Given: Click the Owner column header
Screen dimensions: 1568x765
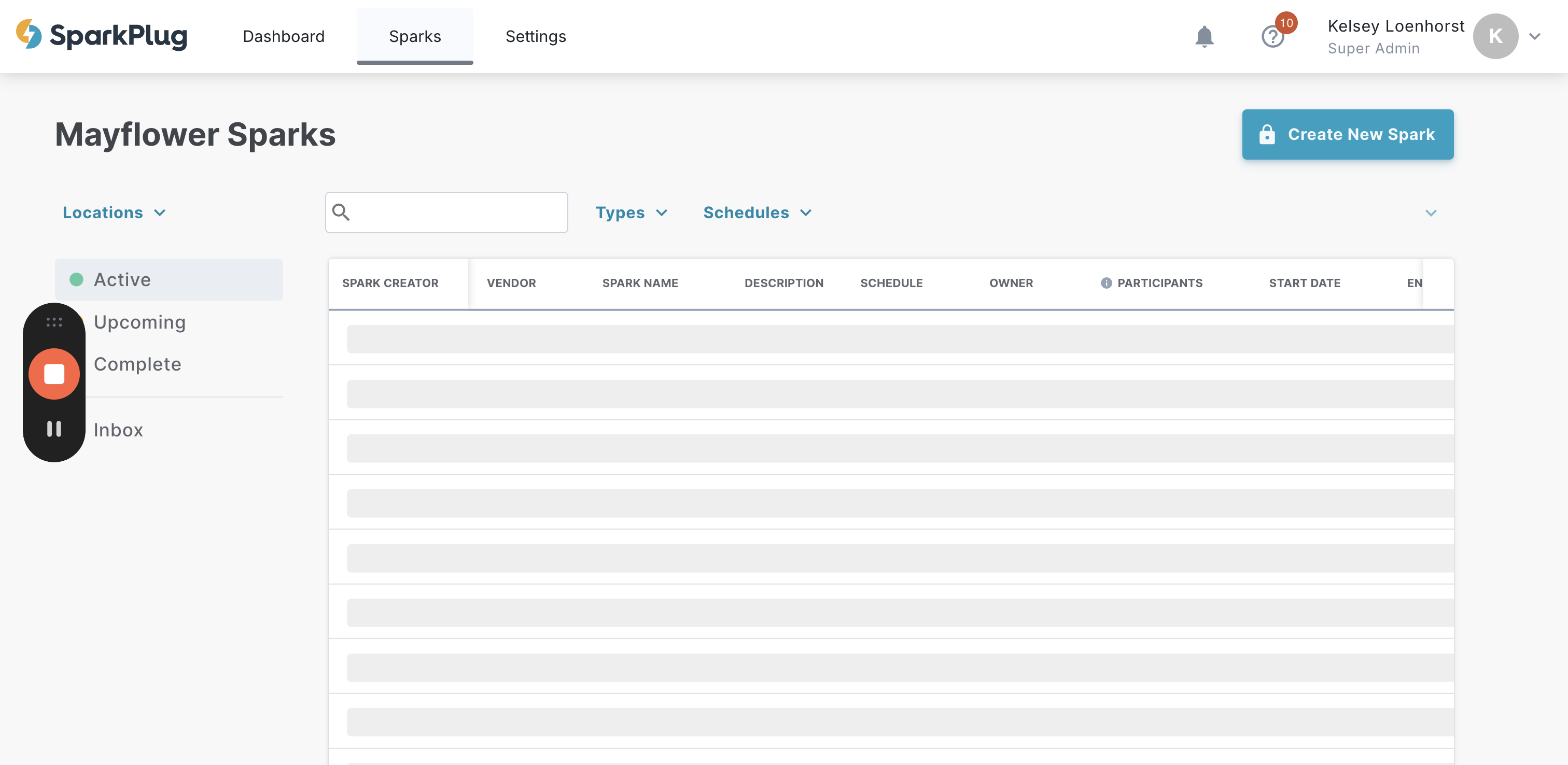Looking at the screenshot, I should click(1011, 283).
